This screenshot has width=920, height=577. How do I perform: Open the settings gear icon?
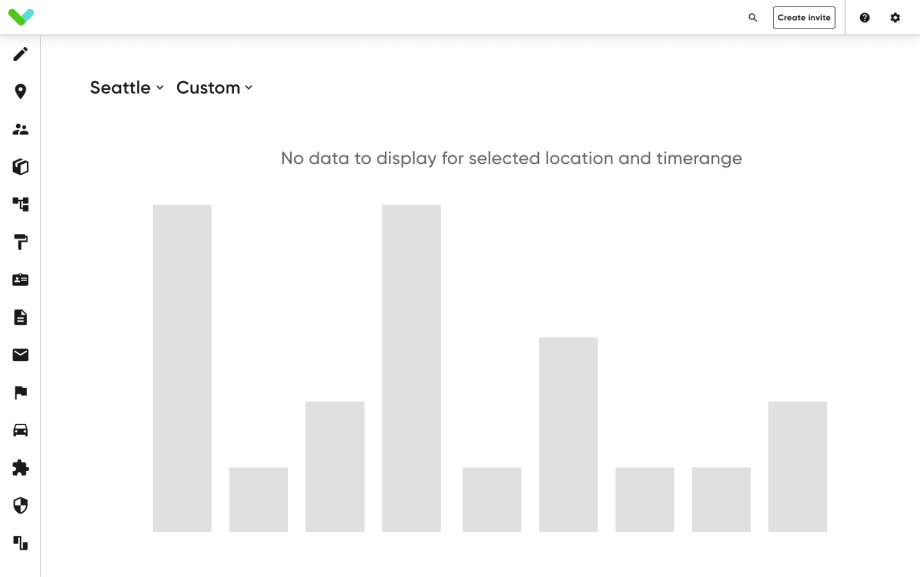895,18
